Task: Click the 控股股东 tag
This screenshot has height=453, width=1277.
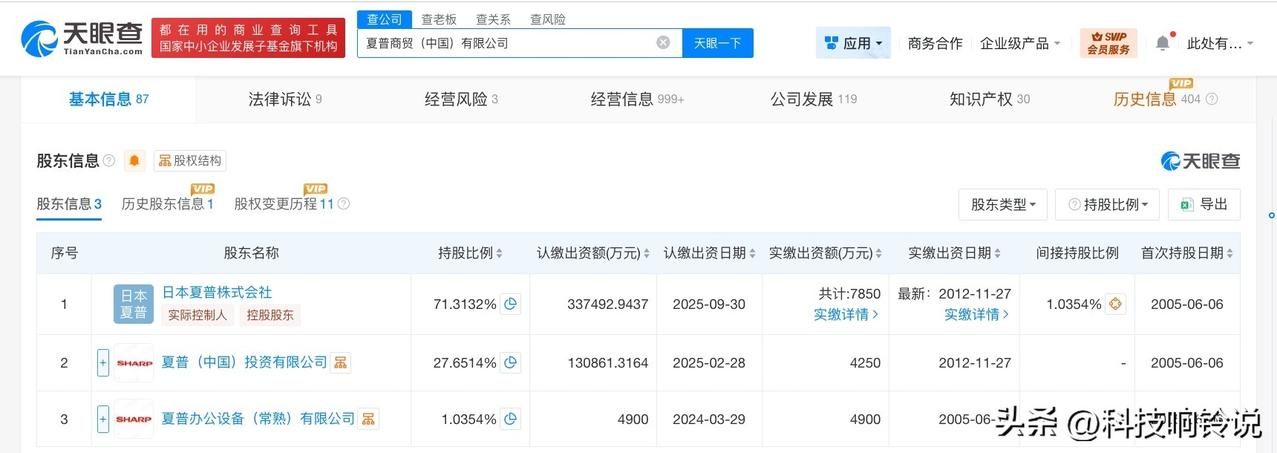Action: click(x=270, y=315)
